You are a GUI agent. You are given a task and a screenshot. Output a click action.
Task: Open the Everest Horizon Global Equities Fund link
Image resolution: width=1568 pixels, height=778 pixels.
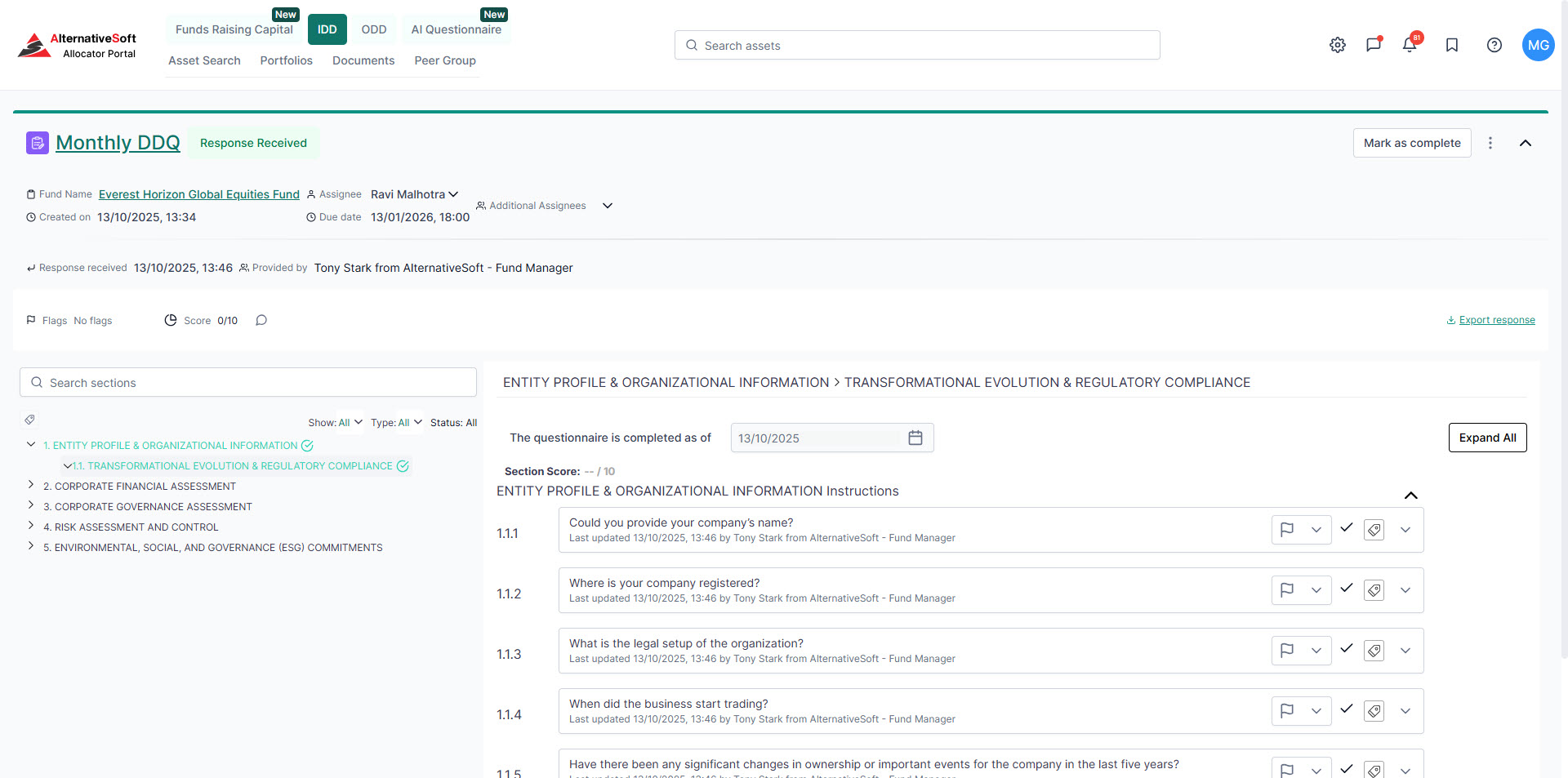click(x=198, y=194)
